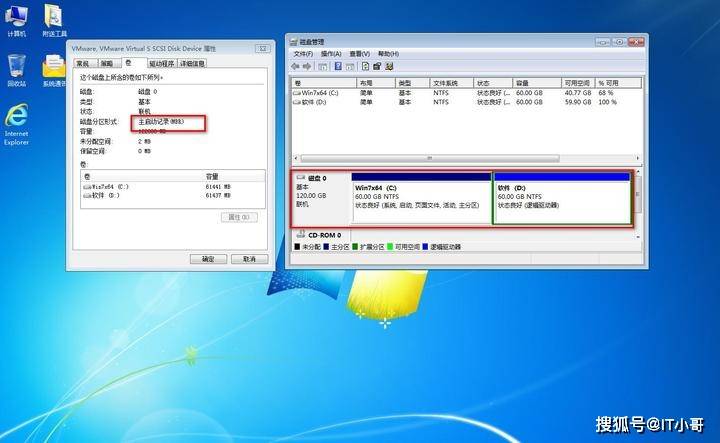Select the 系统通 folder icon on the desktop
The image size is (720, 443).
point(54,70)
